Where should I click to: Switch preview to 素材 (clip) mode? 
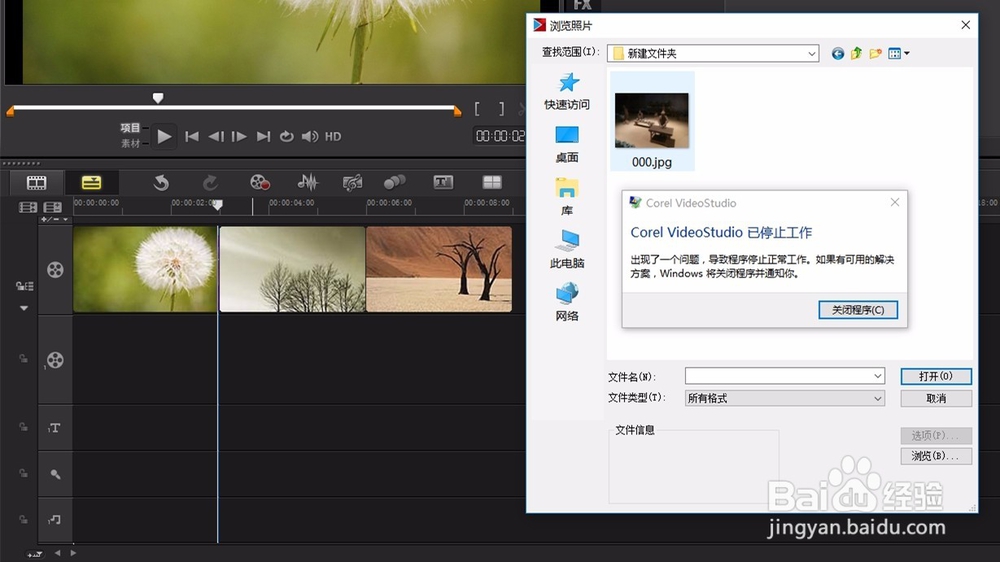130,144
